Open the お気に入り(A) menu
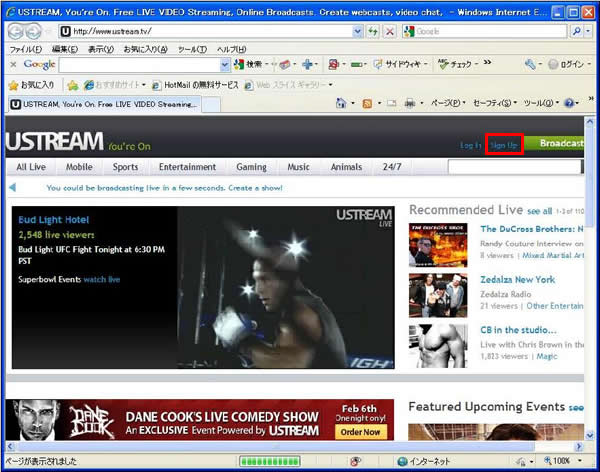 pyautogui.click(x=145, y=49)
